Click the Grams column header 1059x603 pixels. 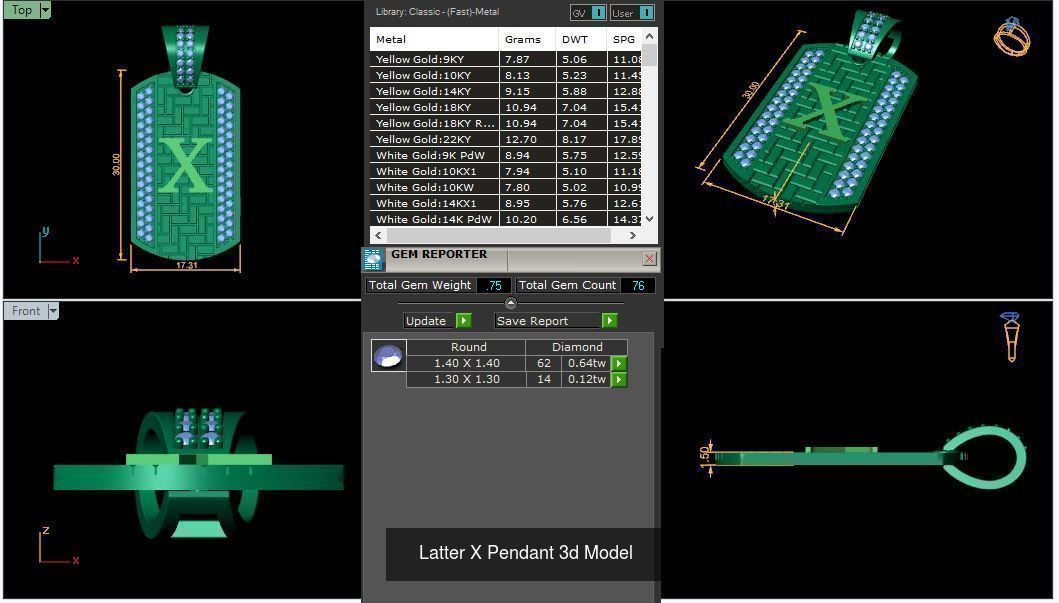pyautogui.click(x=527, y=39)
